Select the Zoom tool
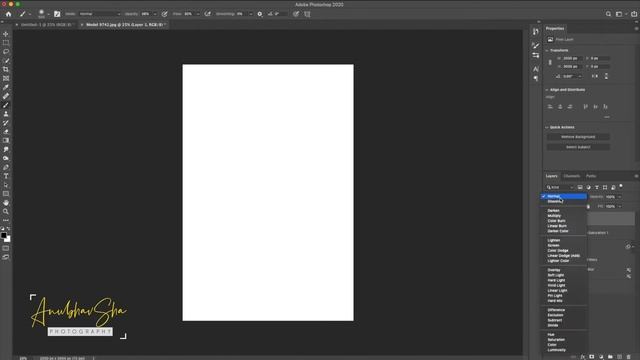This screenshot has height=360, width=640. 6,211
